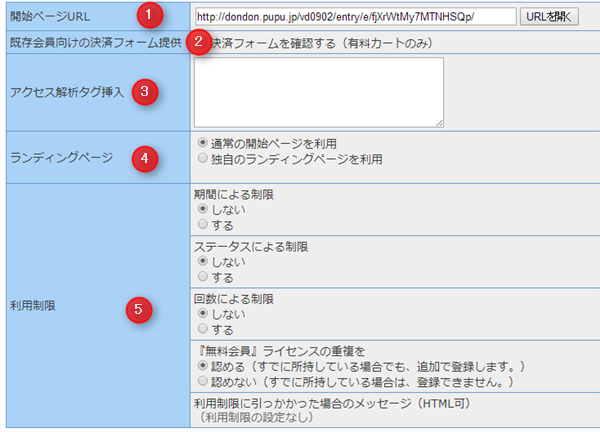This screenshot has width=600, height=432.
Task: Enable する under 期間による制限
Action: 203,225
